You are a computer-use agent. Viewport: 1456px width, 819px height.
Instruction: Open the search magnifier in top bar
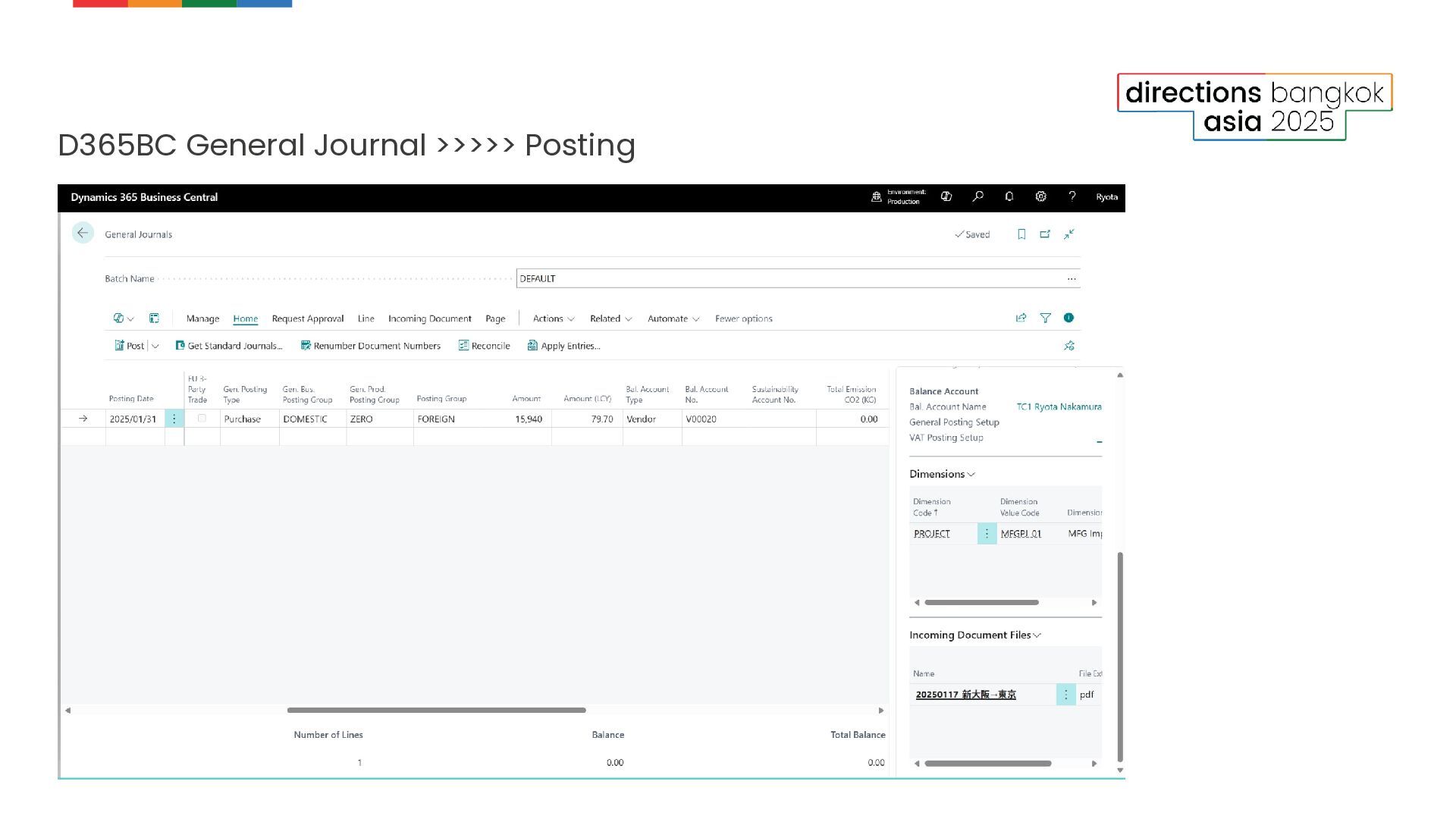pos(978,196)
